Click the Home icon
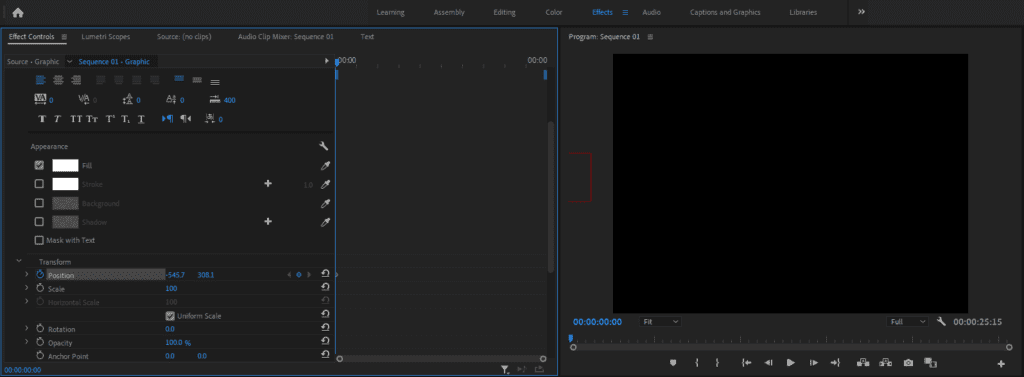This screenshot has height=377, width=1024. click(x=18, y=12)
